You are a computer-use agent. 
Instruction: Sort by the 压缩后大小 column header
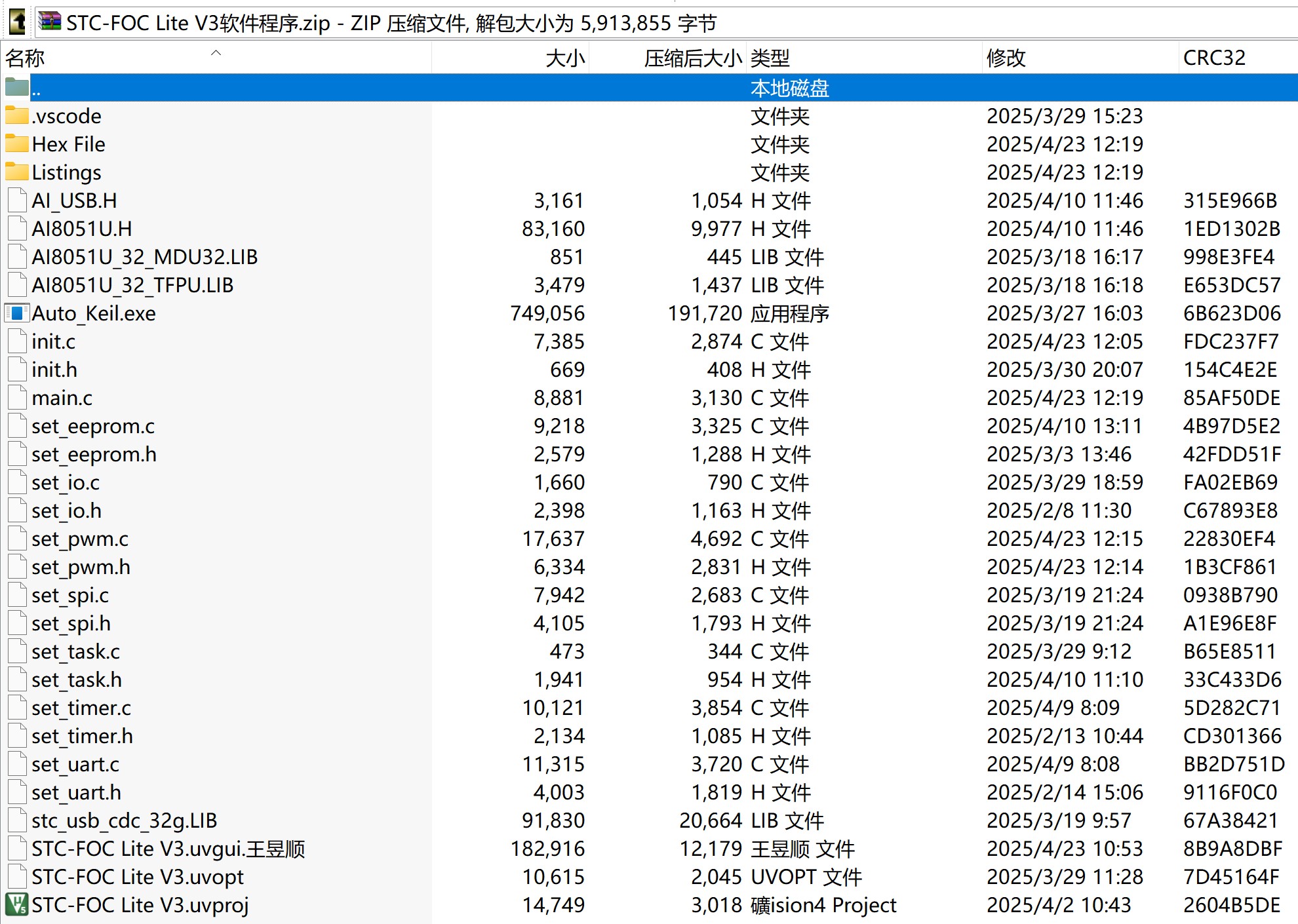tap(667, 58)
